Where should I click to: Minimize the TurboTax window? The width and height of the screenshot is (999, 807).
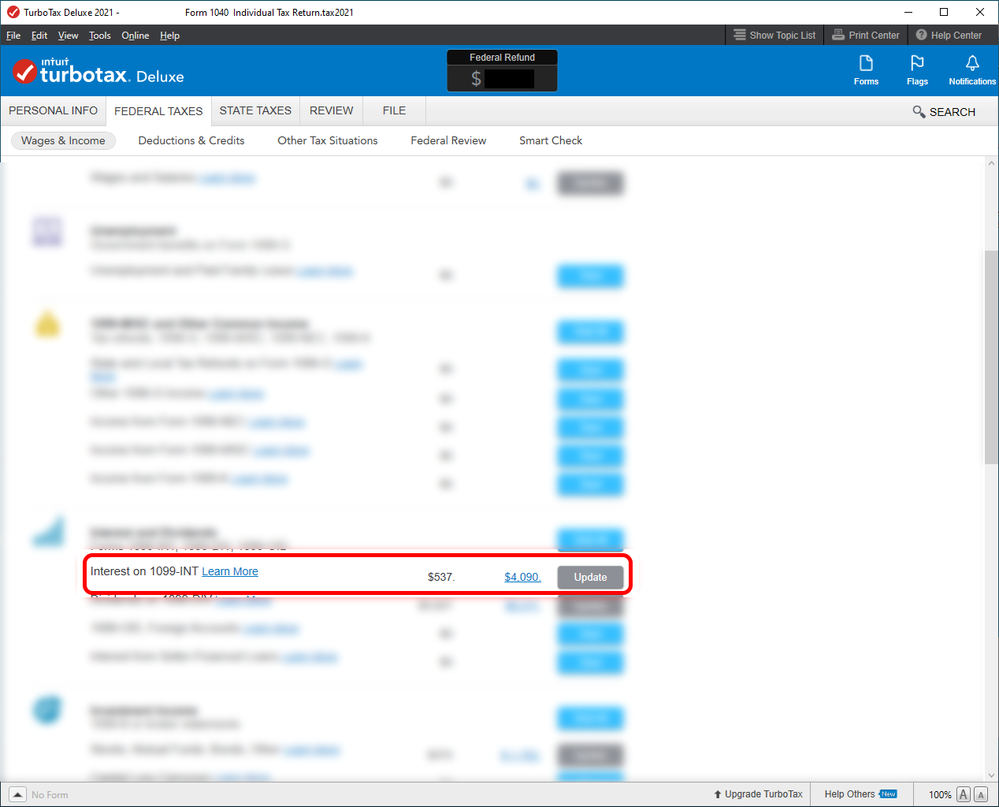(x=909, y=12)
